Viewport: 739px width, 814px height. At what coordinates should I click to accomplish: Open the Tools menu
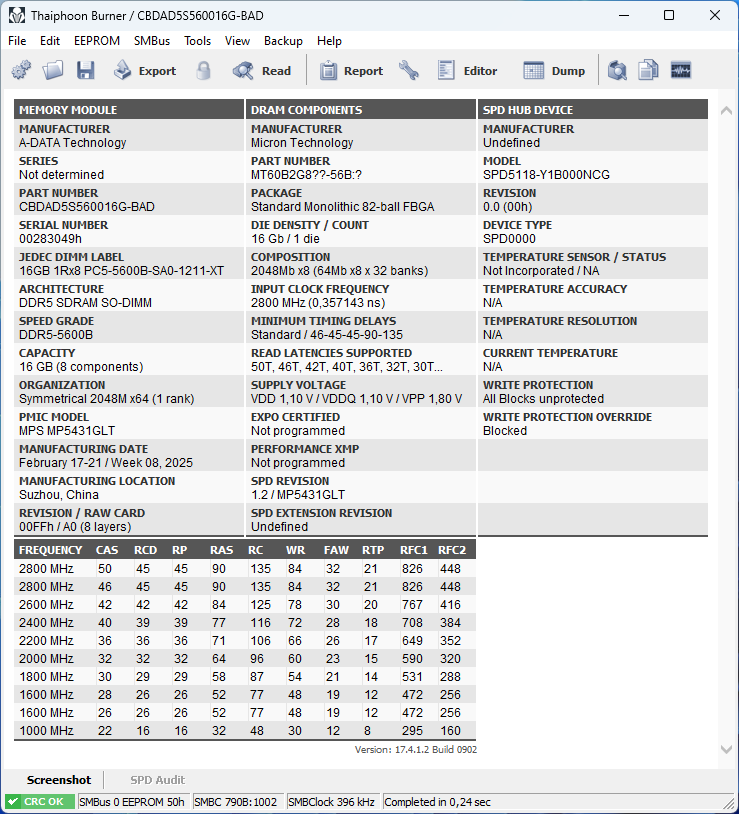click(x=197, y=40)
